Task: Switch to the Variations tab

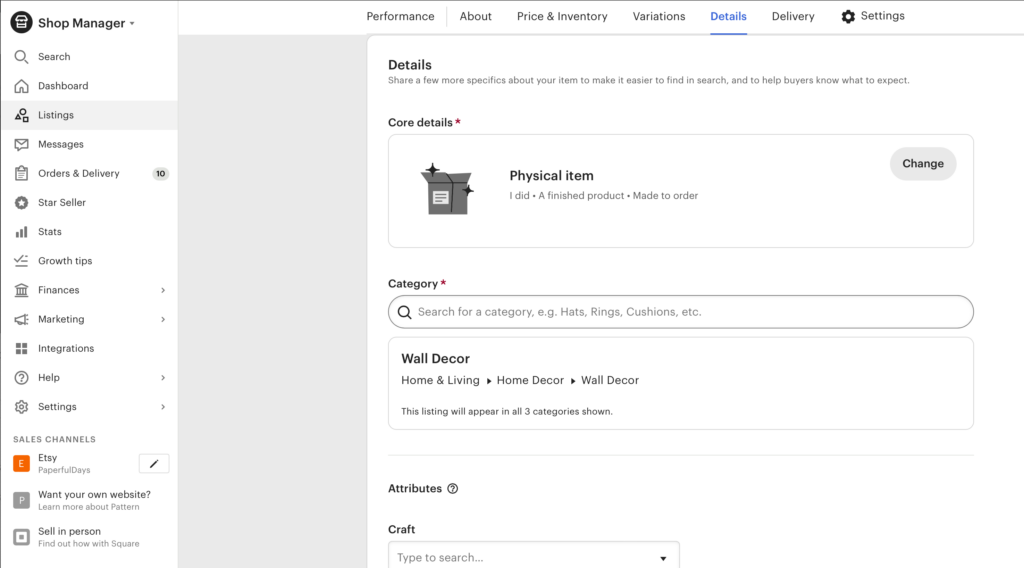Action: coord(658,16)
